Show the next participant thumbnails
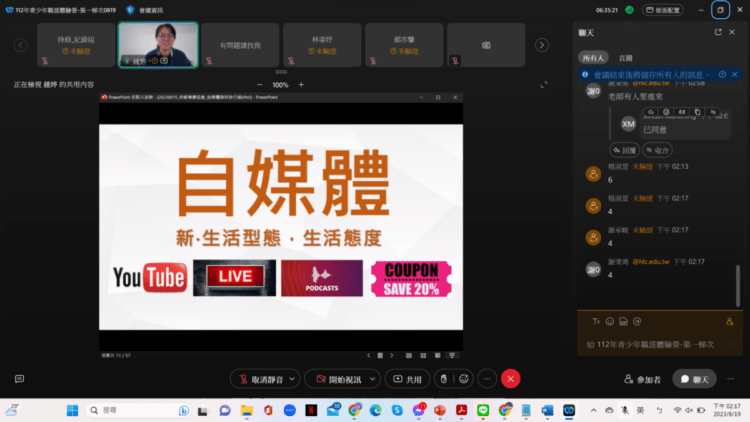This screenshot has height=422, width=750. click(x=541, y=45)
